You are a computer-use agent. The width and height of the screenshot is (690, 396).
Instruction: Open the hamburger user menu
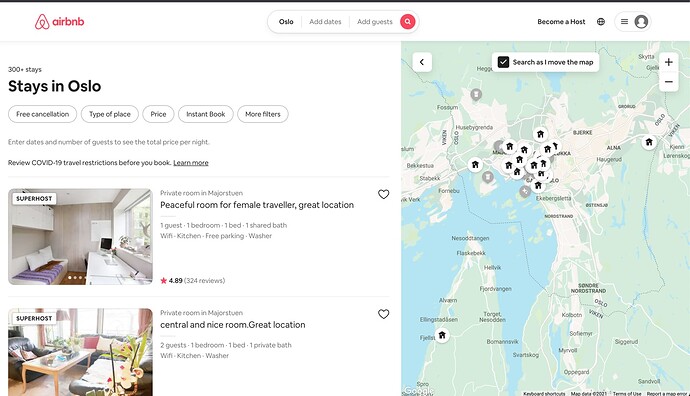pos(624,22)
